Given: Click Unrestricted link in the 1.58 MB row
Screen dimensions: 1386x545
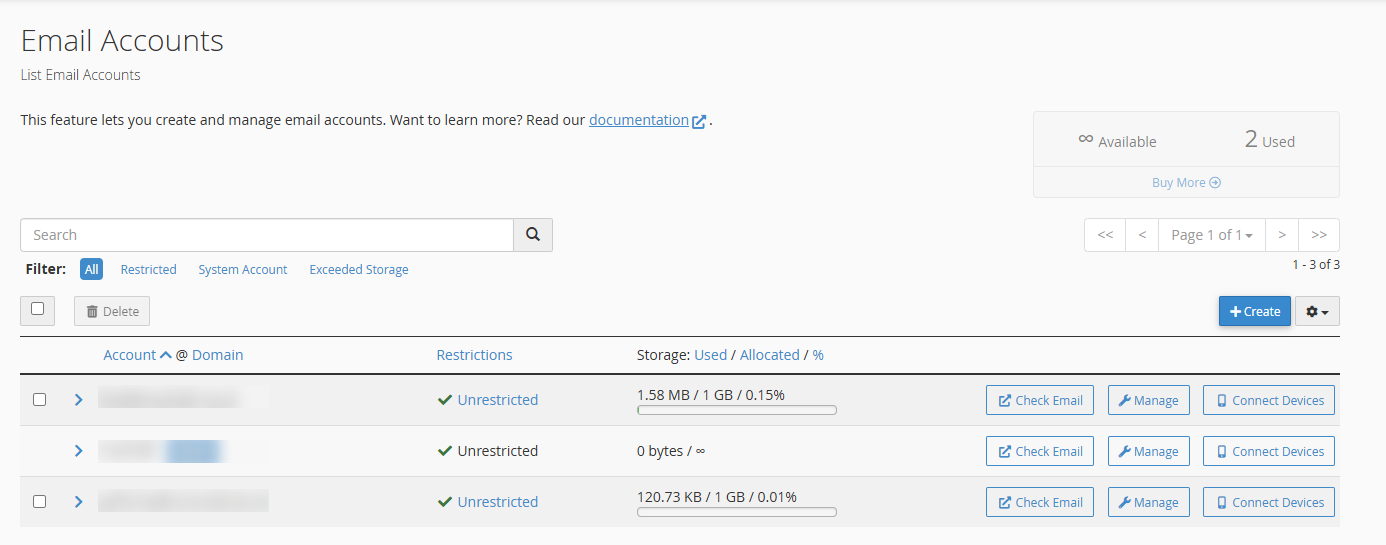Looking at the screenshot, I should point(498,400).
